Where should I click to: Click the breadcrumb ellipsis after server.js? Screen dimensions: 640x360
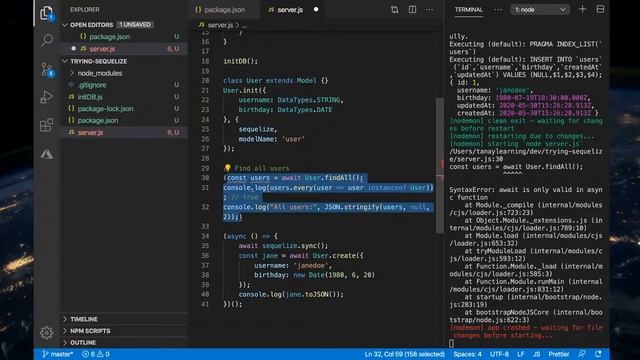[244, 25]
